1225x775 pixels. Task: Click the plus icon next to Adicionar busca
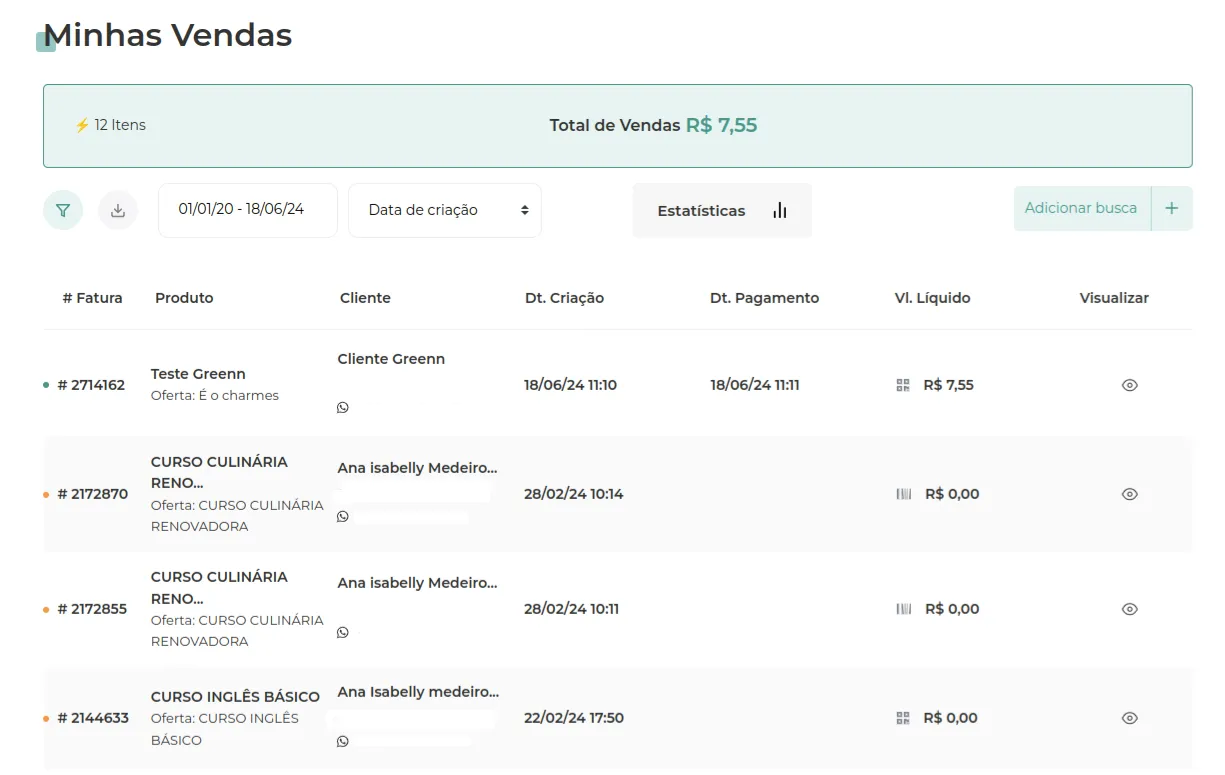(x=1172, y=208)
